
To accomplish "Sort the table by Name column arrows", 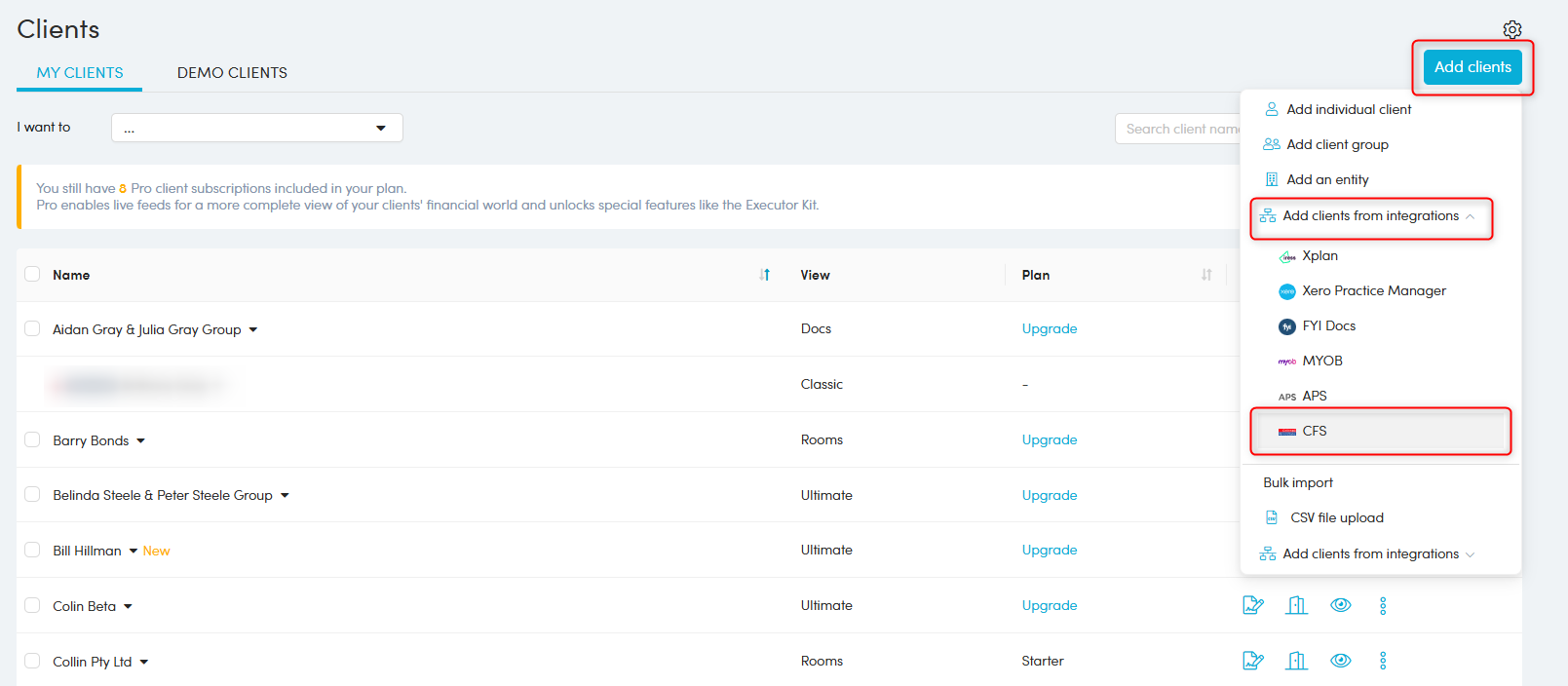I will click(765, 275).
